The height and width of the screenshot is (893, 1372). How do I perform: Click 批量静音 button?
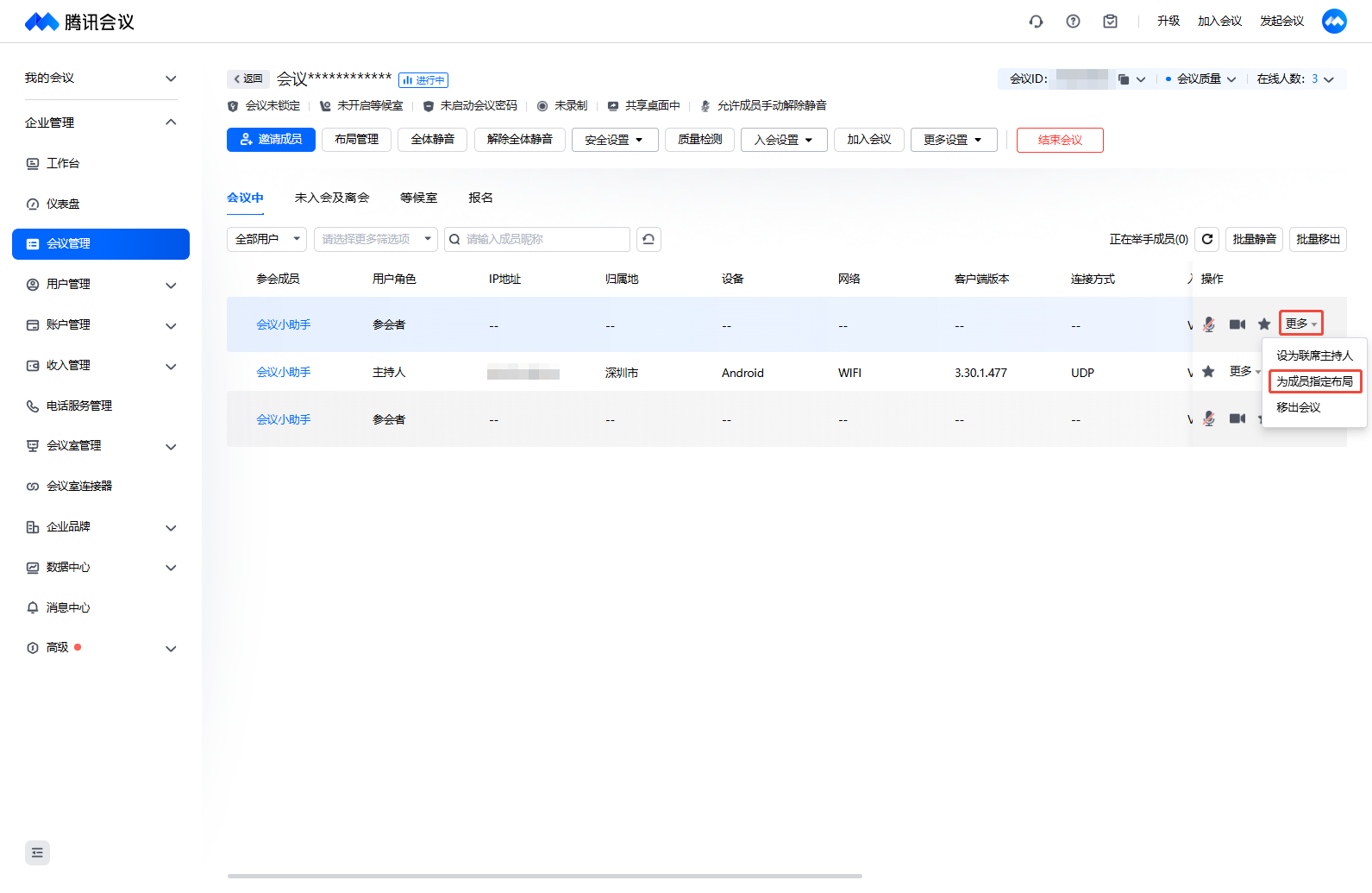(x=1254, y=239)
